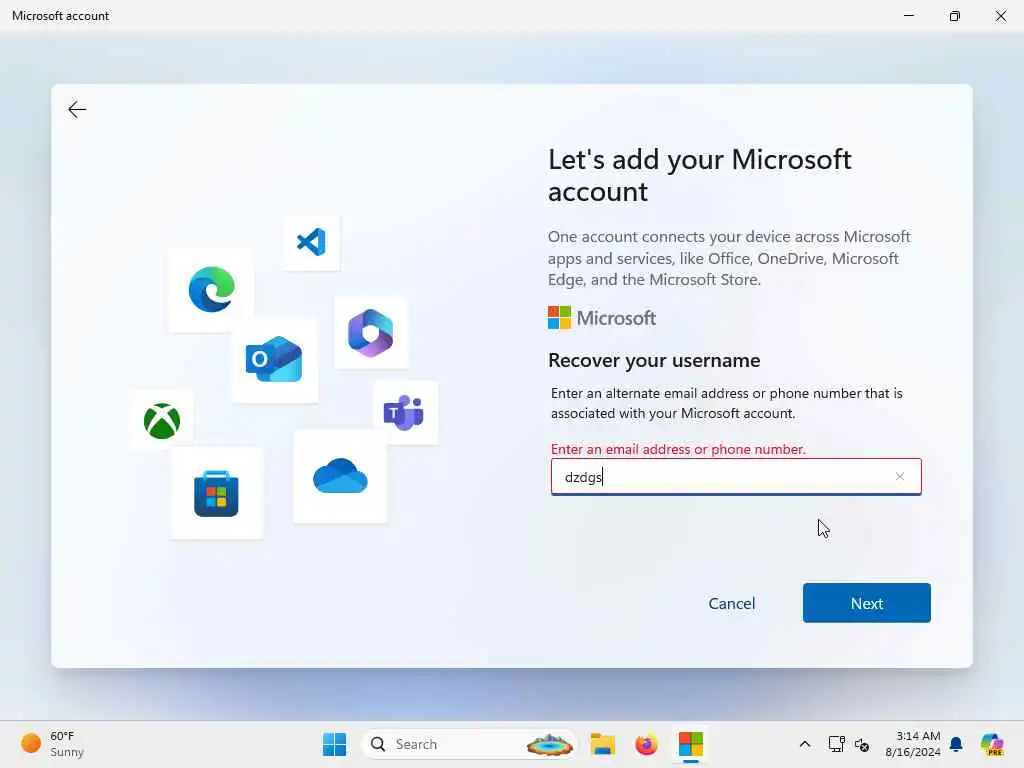Click the Outlook icon tile
Screen dimensions: 1024x768
tap(274, 360)
